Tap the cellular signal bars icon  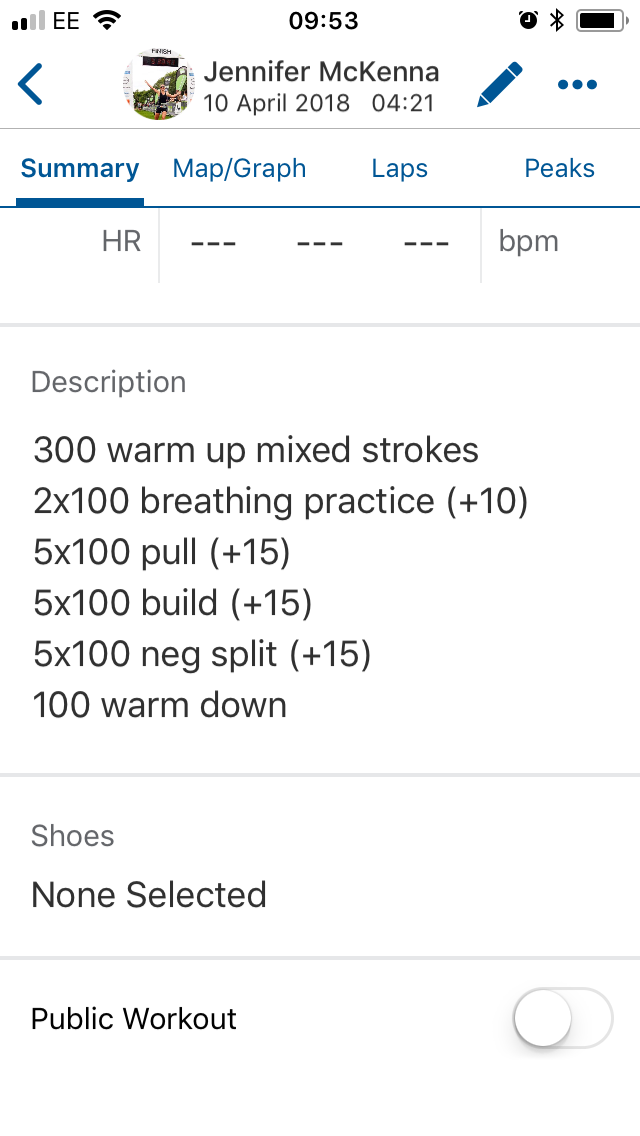point(28,20)
